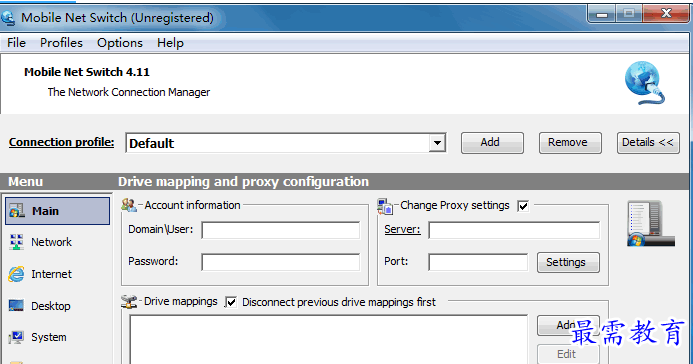Collapse with Details << button
Image resolution: width=693 pixels, height=364 pixels.
point(648,143)
